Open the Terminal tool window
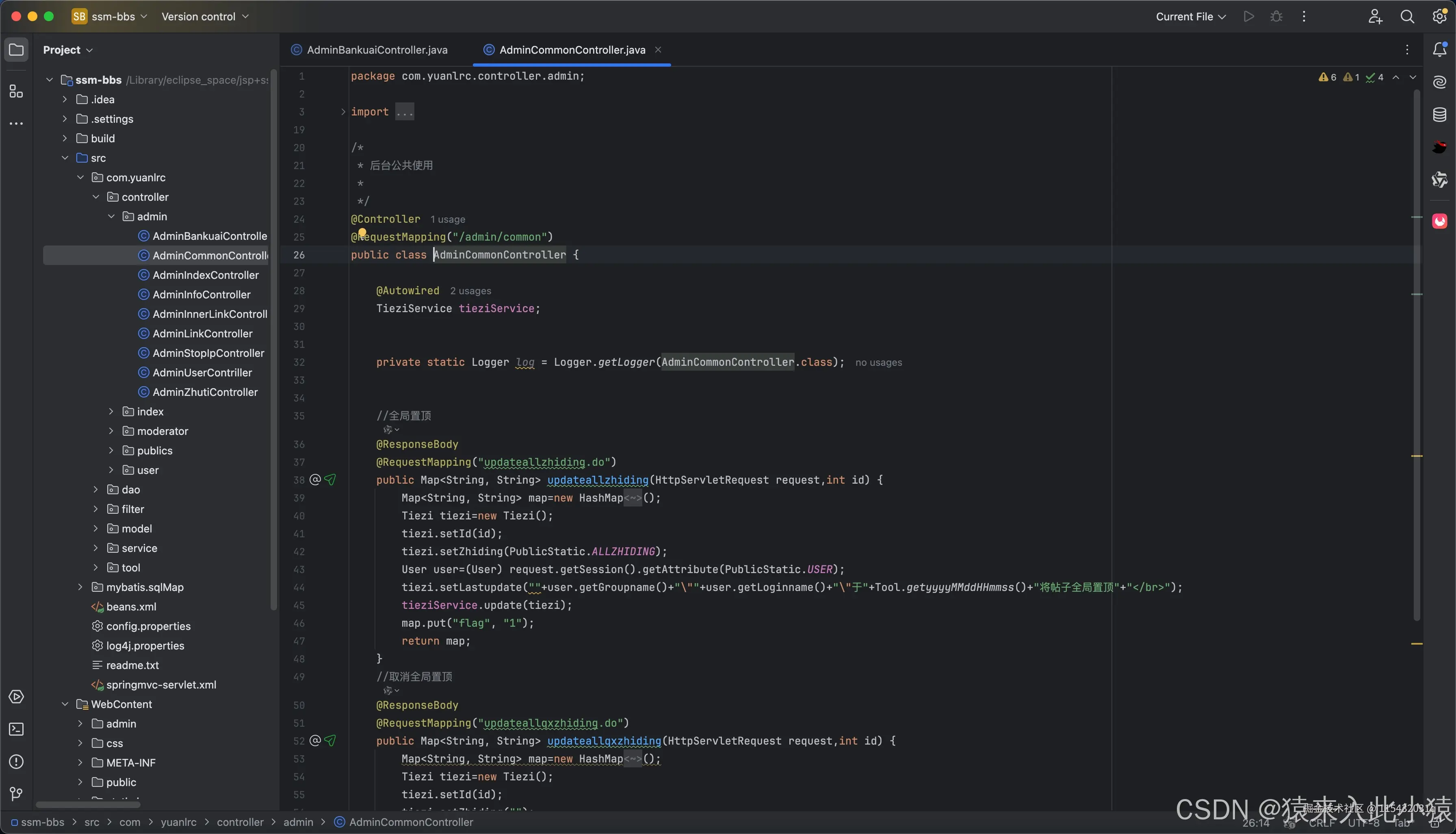 16,729
